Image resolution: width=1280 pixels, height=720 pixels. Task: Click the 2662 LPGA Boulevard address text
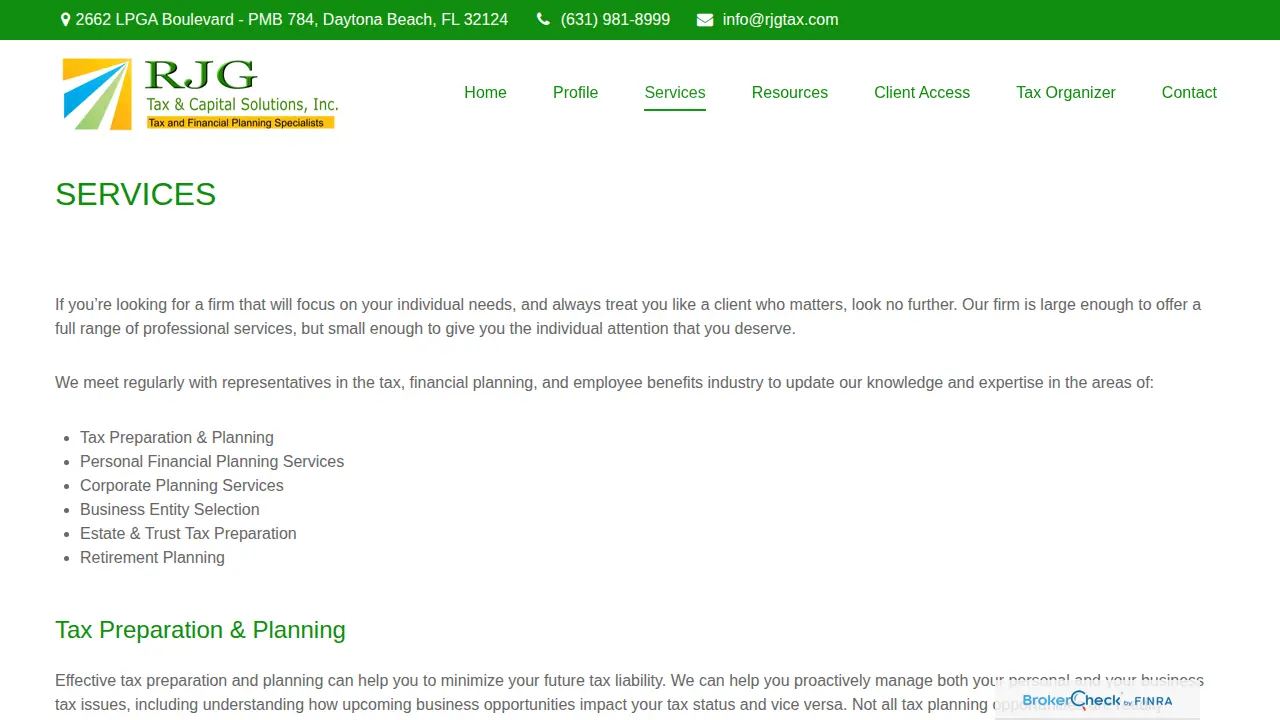point(292,20)
